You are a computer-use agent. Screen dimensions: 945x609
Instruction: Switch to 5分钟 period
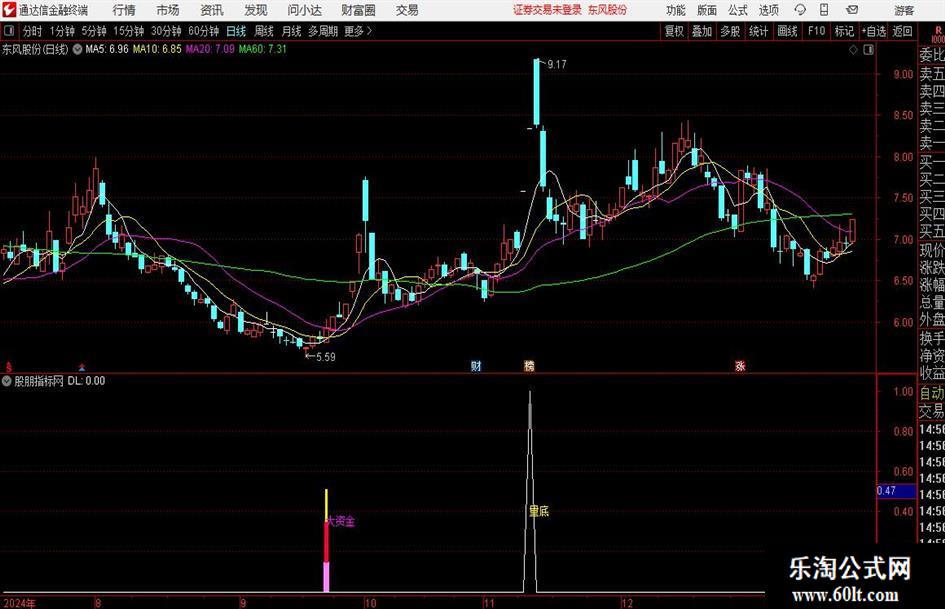pyautogui.click(x=93, y=31)
